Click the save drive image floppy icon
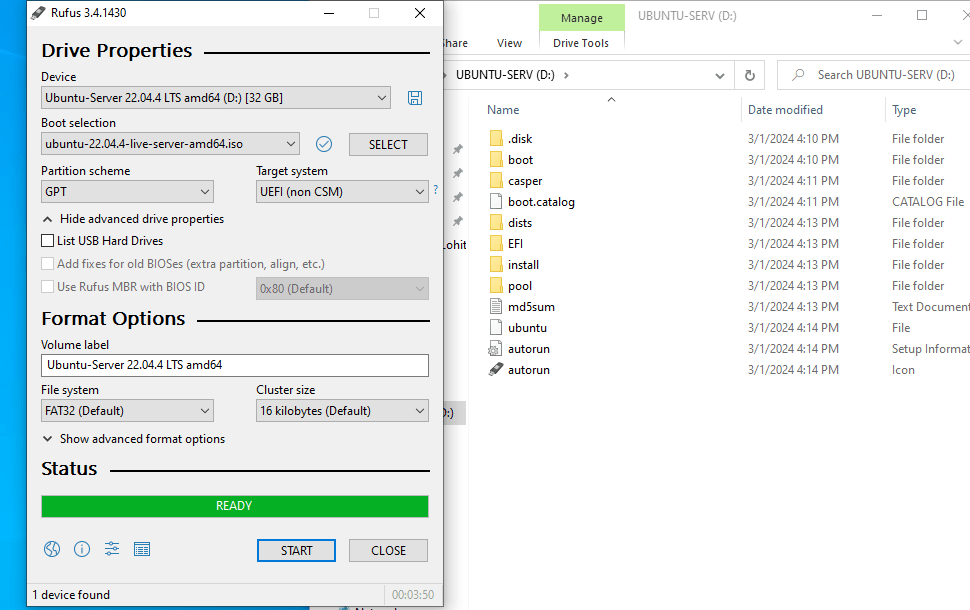Viewport: 970px width, 610px height. (x=415, y=98)
